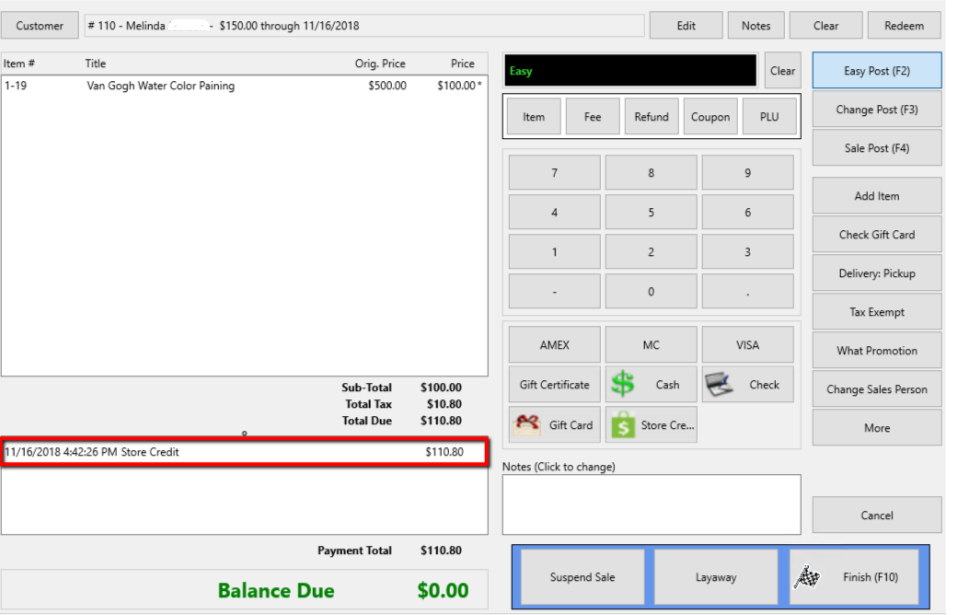Clear the Easy entry display

pyautogui.click(x=782, y=70)
